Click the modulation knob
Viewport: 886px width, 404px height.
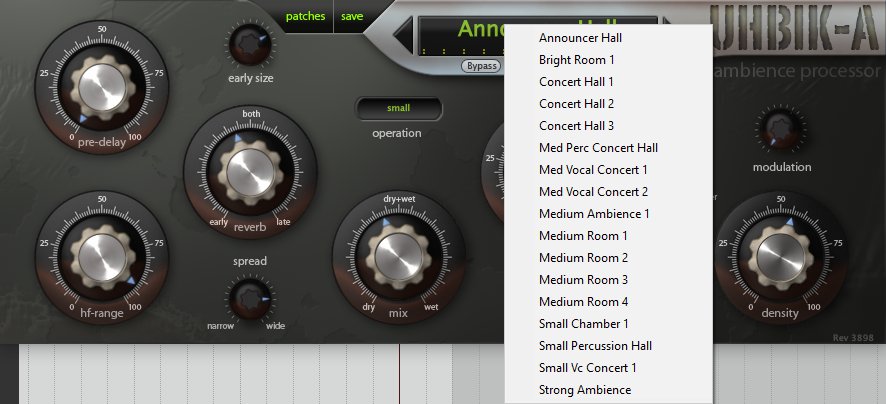pyautogui.click(x=781, y=129)
